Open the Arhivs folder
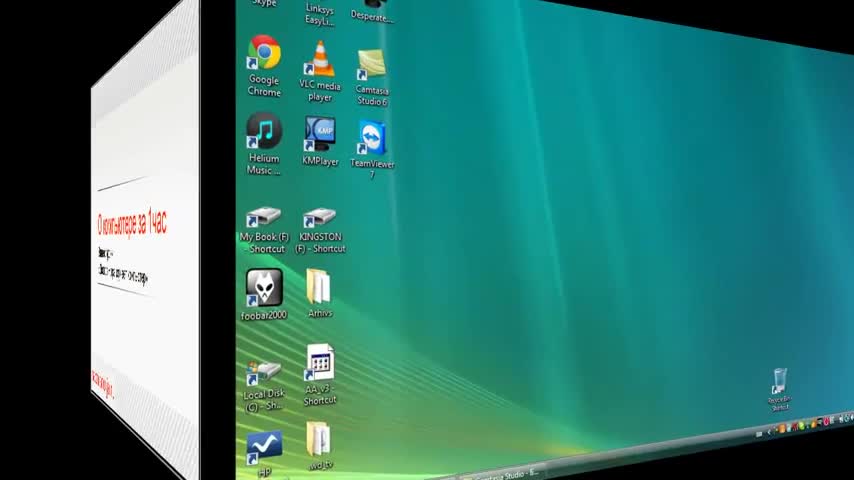This screenshot has width=854, height=480. tap(320, 293)
